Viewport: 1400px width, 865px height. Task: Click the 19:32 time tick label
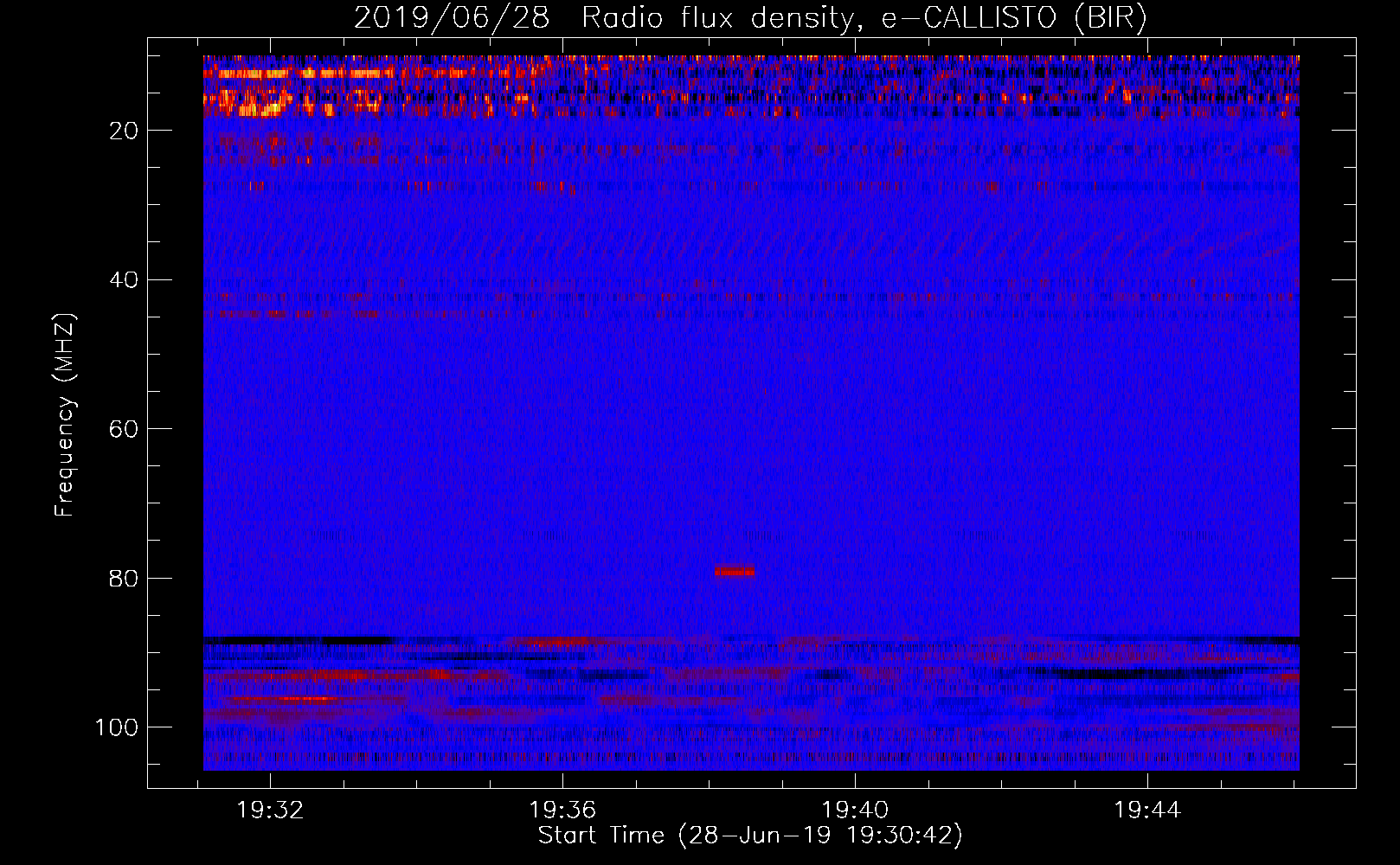(271, 811)
